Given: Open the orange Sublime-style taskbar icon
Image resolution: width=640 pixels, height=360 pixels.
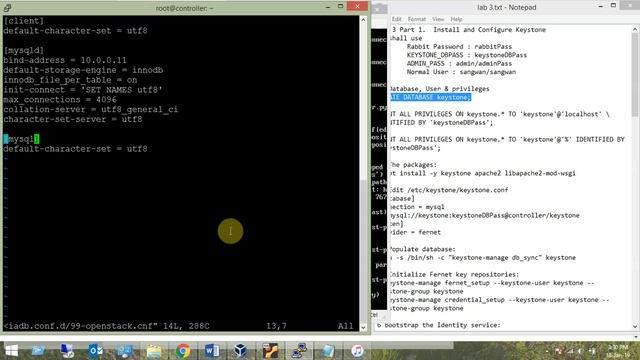Looking at the screenshot, I should 270,351.
